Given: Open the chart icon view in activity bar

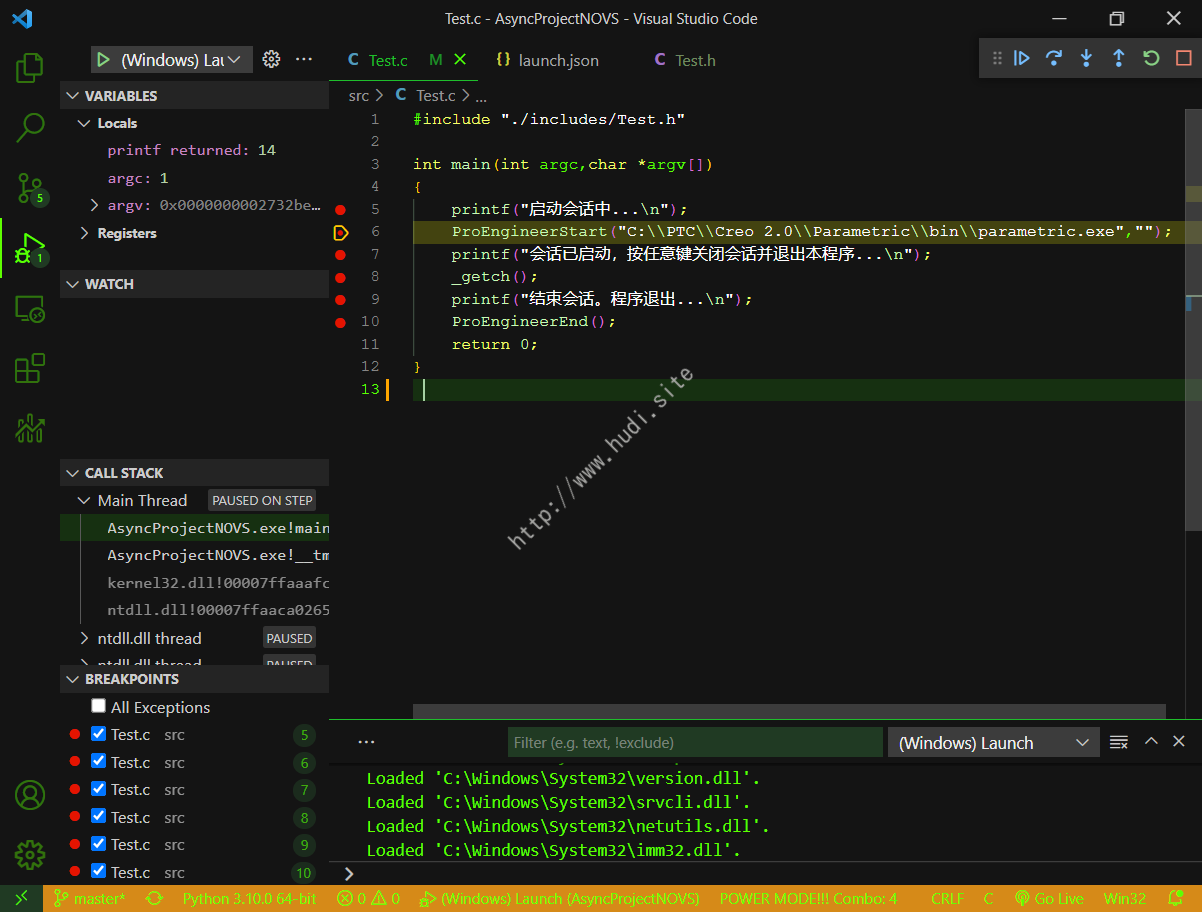Looking at the screenshot, I should coord(30,428).
